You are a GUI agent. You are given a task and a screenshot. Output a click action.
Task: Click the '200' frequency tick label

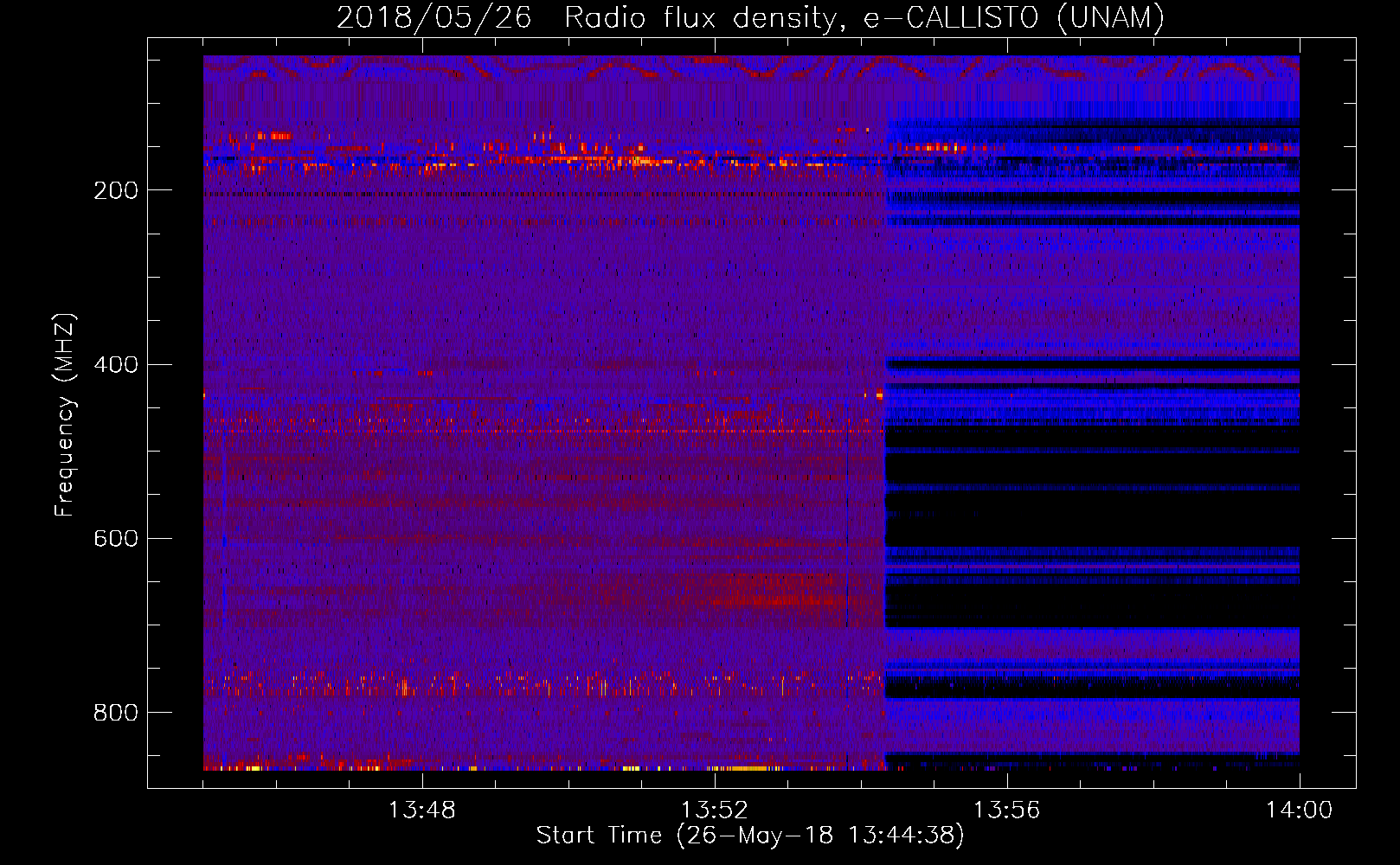tap(116, 190)
